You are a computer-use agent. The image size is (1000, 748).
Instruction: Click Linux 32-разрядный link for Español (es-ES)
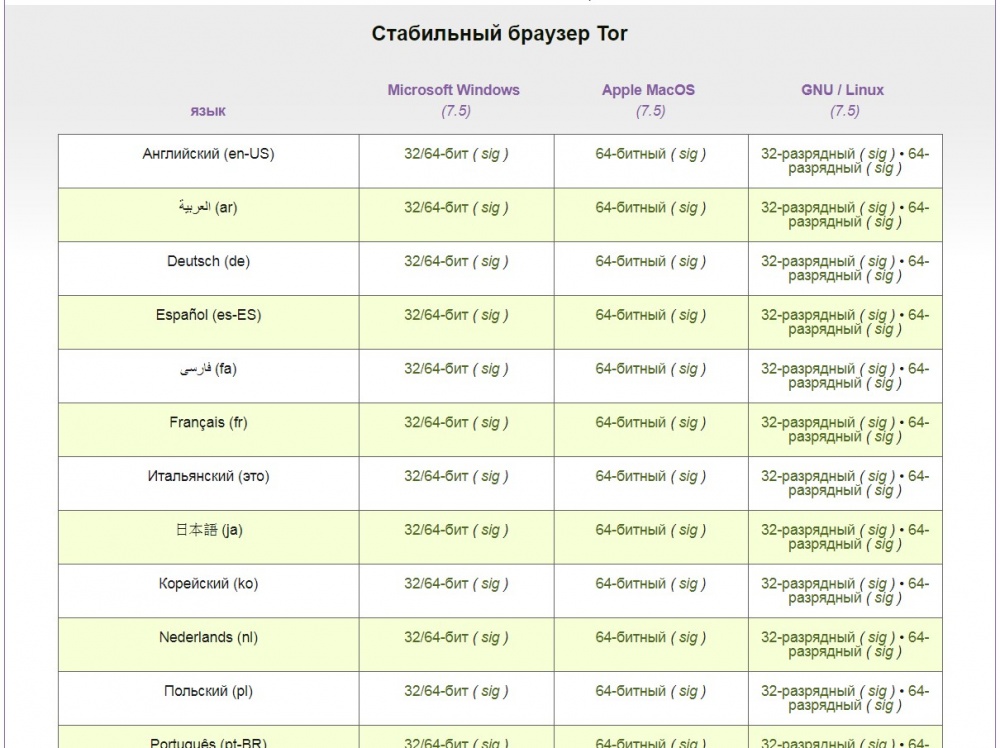point(808,316)
